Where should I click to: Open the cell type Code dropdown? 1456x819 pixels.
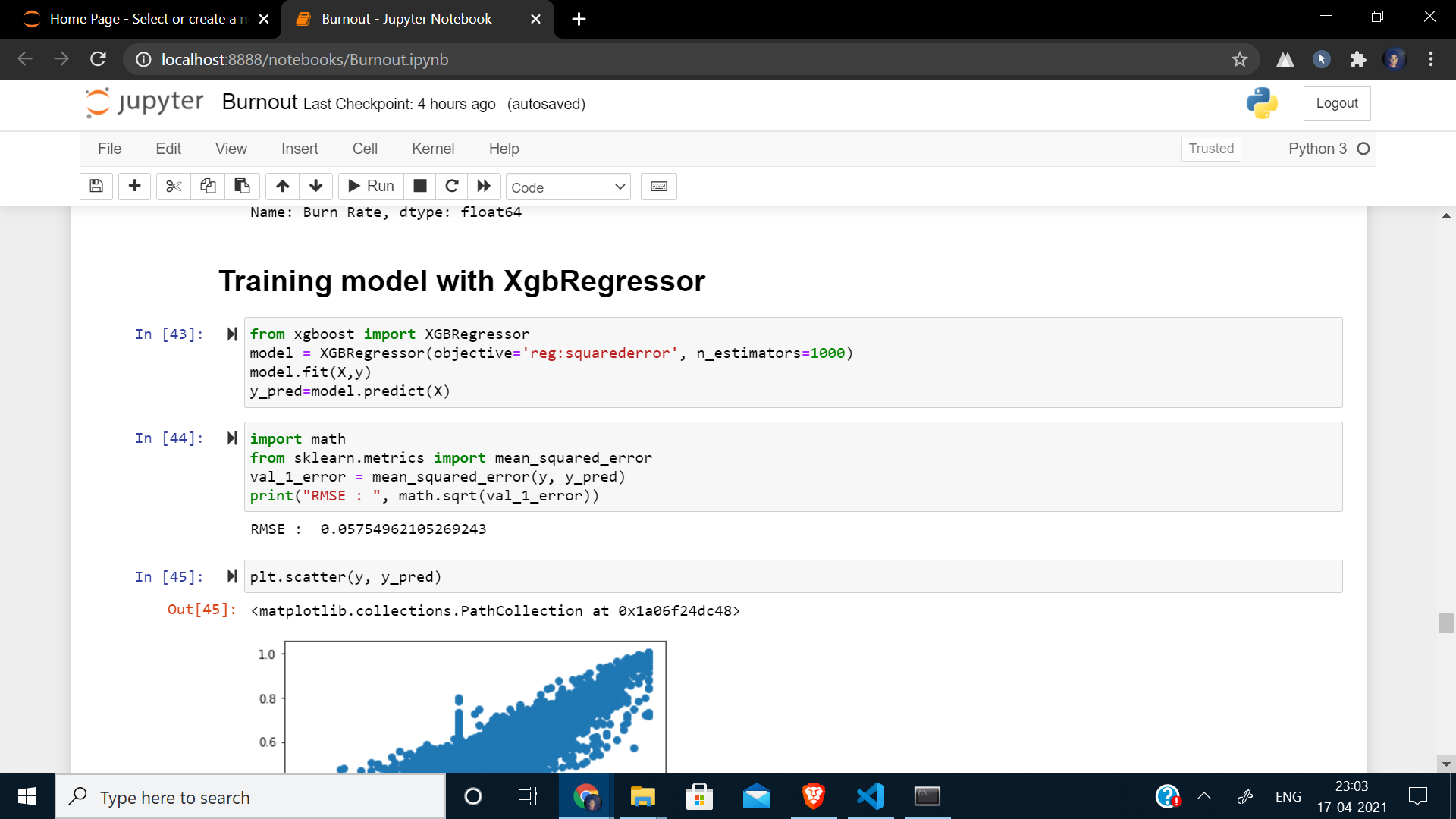[x=568, y=187]
